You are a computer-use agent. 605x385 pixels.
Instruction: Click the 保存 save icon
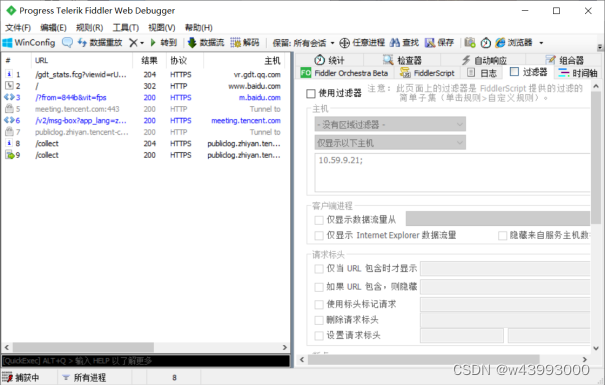pos(430,42)
